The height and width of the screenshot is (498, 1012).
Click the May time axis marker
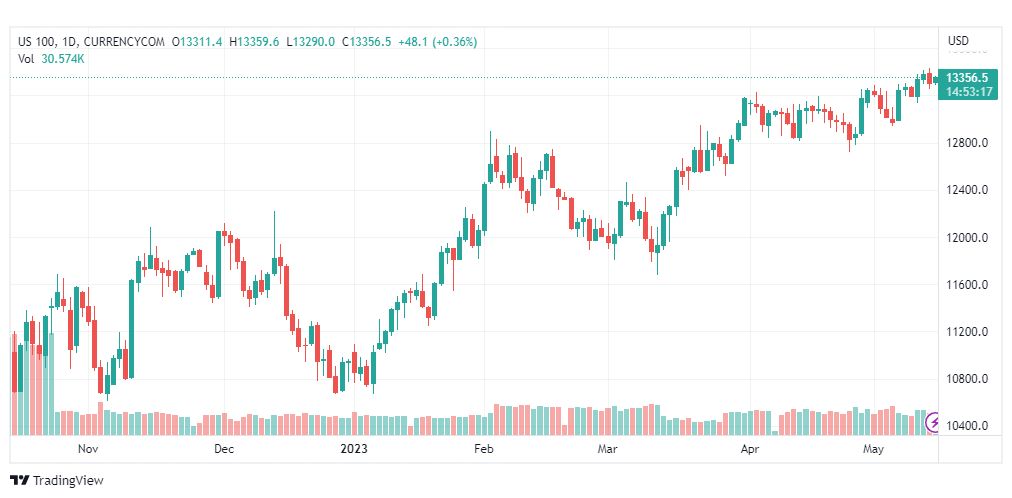point(874,449)
